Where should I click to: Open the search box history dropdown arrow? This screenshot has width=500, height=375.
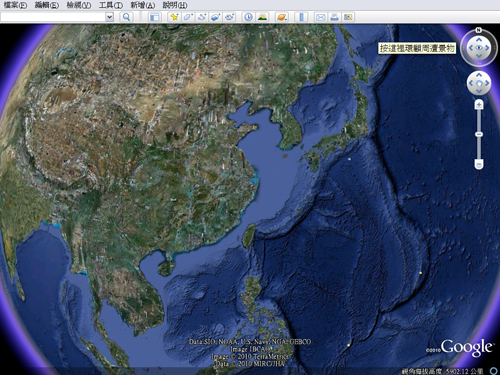[109, 17]
